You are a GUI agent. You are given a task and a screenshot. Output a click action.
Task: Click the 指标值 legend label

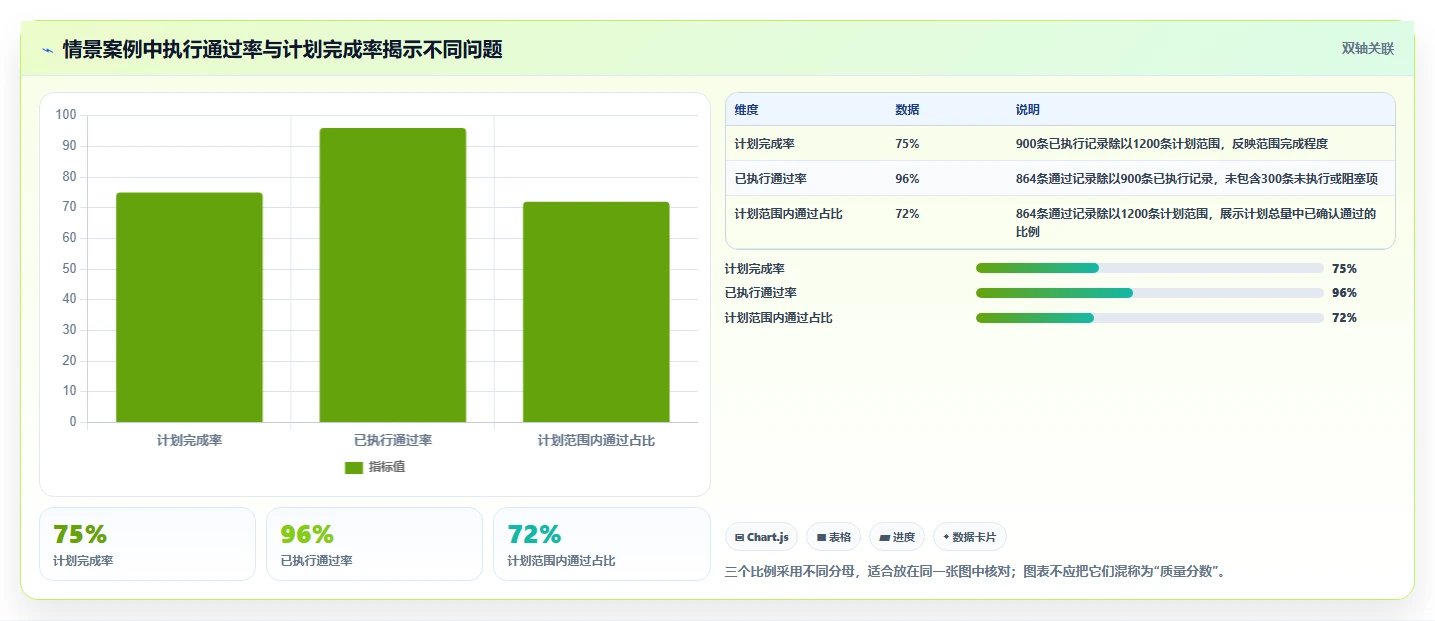click(387, 467)
